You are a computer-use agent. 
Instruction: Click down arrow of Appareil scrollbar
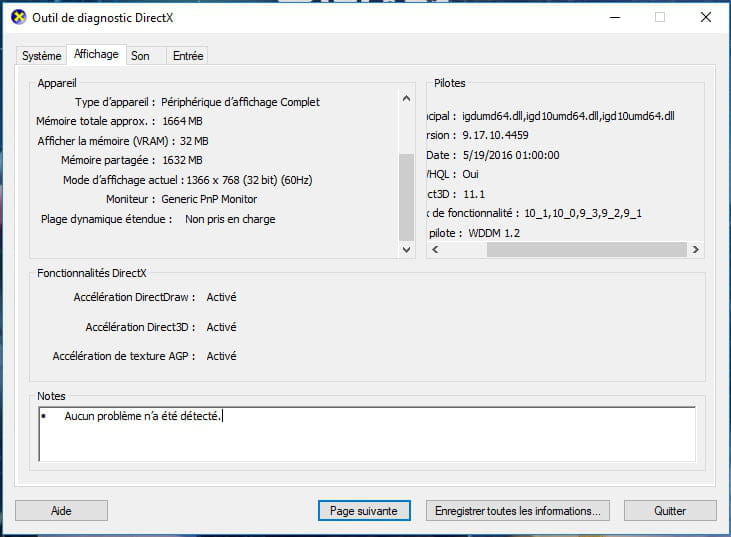(407, 249)
